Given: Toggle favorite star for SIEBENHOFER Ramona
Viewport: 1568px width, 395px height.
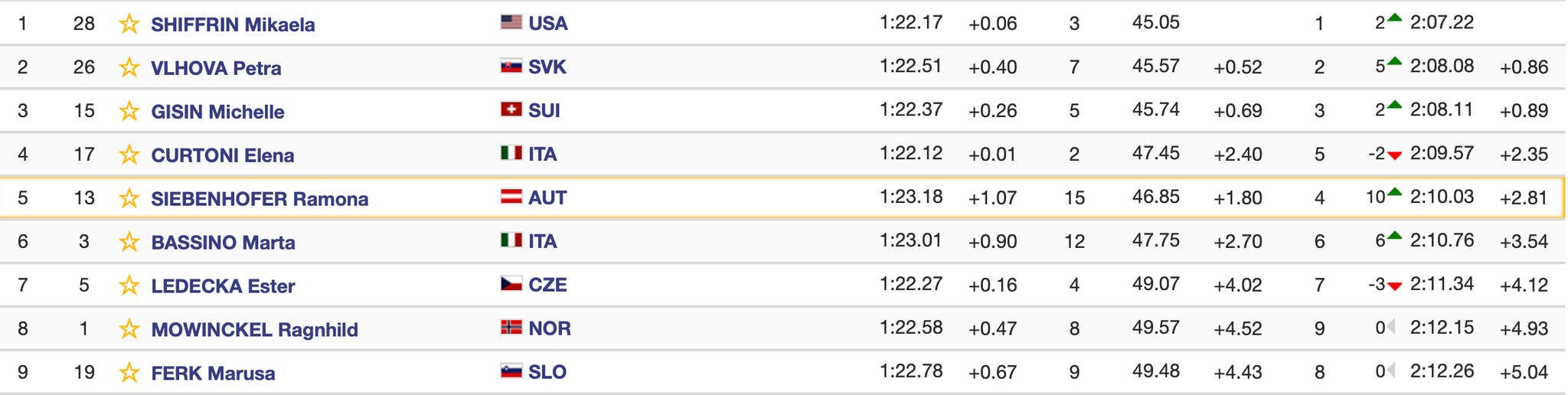Looking at the screenshot, I should tap(129, 199).
